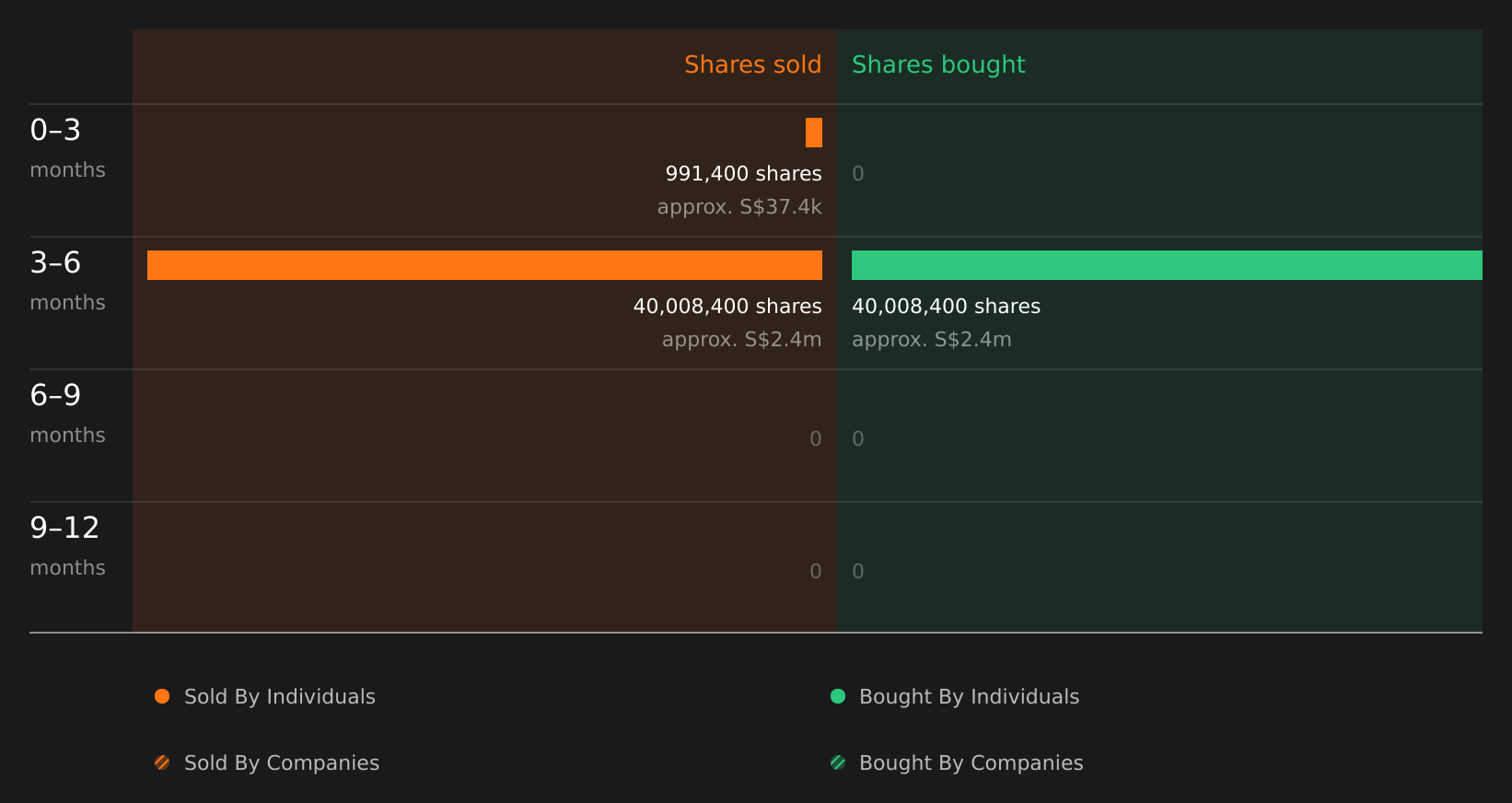Image resolution: width=1512 pixels, height=803 pixels.
Task: Click the 6–9 months row label
Action: (67, 413)
